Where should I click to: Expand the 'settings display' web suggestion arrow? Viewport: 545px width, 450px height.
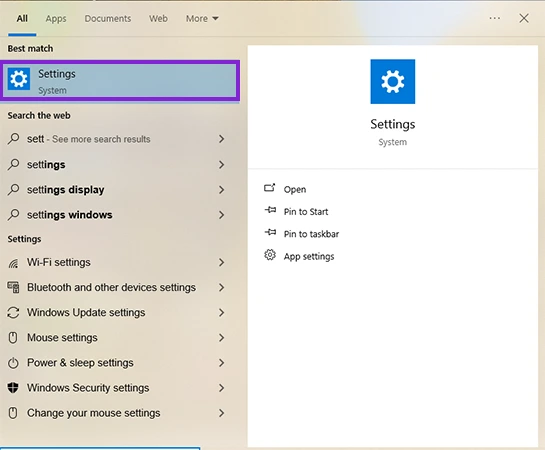(x=221, y=190)
